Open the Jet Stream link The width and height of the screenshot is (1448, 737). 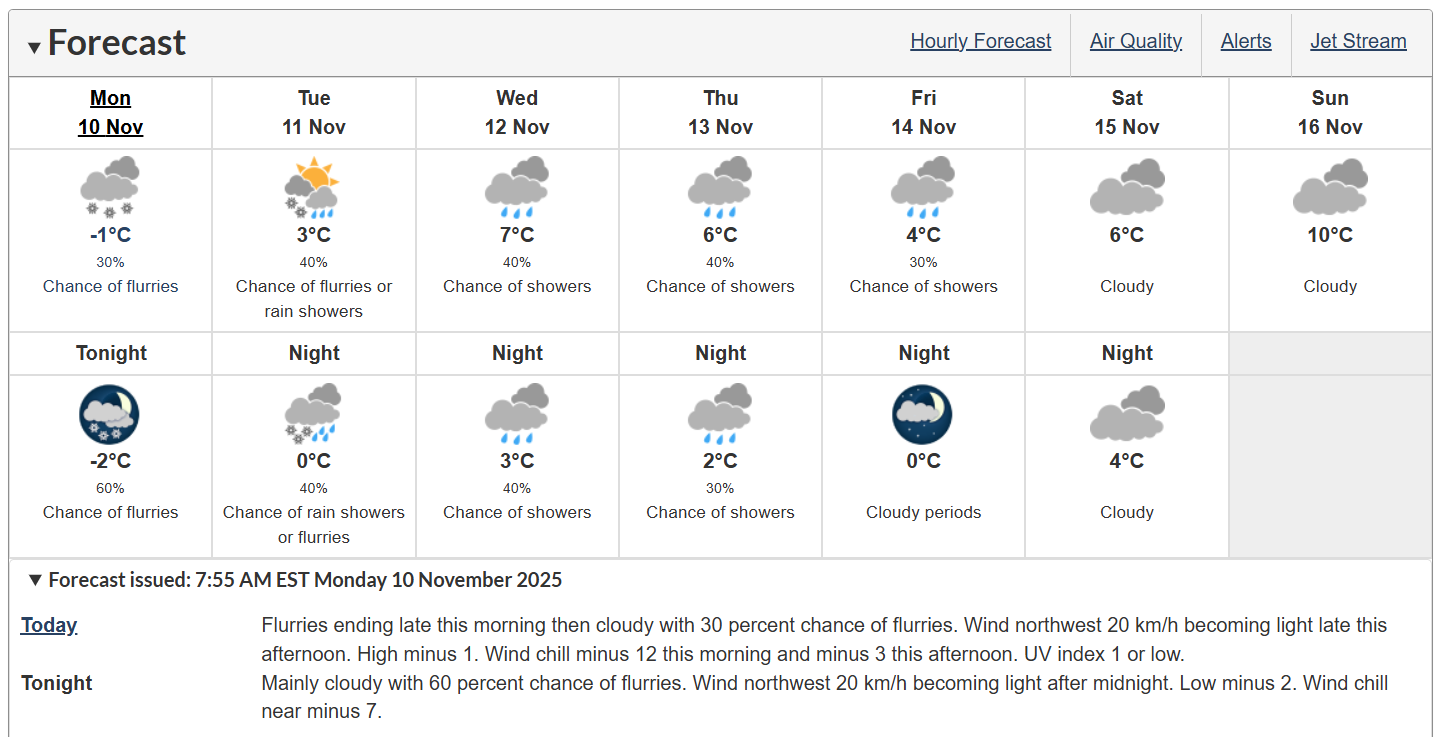1358,41
